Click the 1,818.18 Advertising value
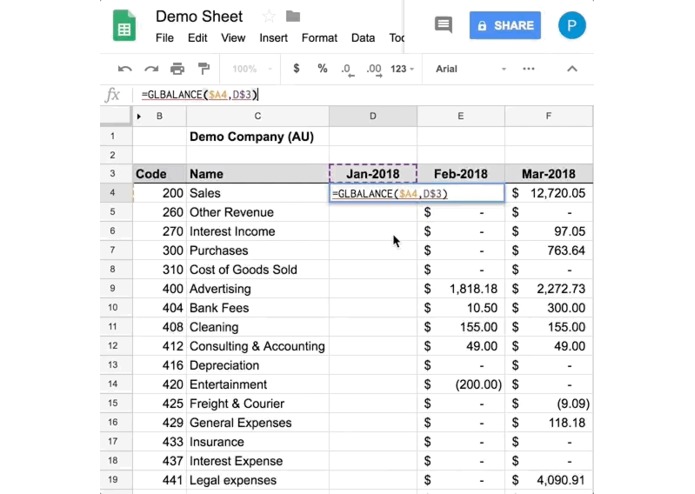This screenshot has width=695, height=494. pyautogui.click(x=461, y=288)
